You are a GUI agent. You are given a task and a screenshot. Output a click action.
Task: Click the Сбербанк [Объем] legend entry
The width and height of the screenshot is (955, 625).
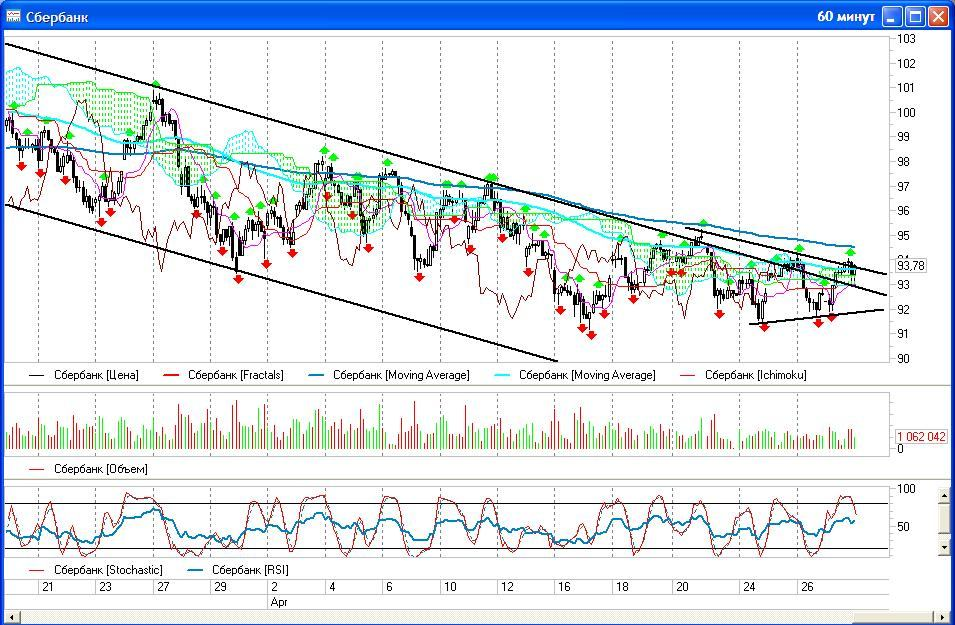(x=88, y=469)
